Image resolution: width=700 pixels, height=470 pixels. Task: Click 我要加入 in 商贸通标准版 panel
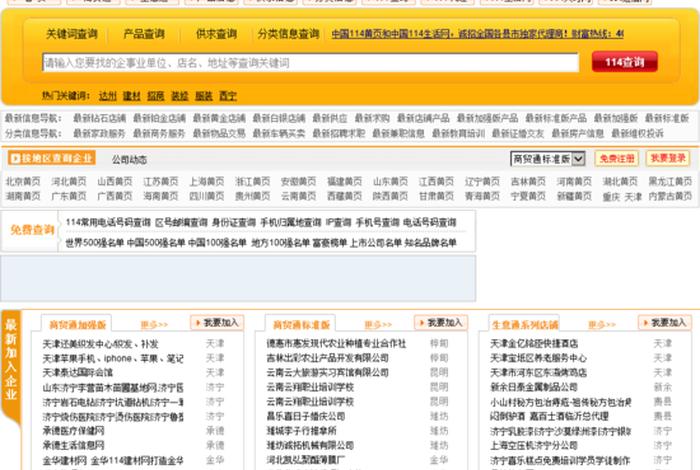point(441,323)
